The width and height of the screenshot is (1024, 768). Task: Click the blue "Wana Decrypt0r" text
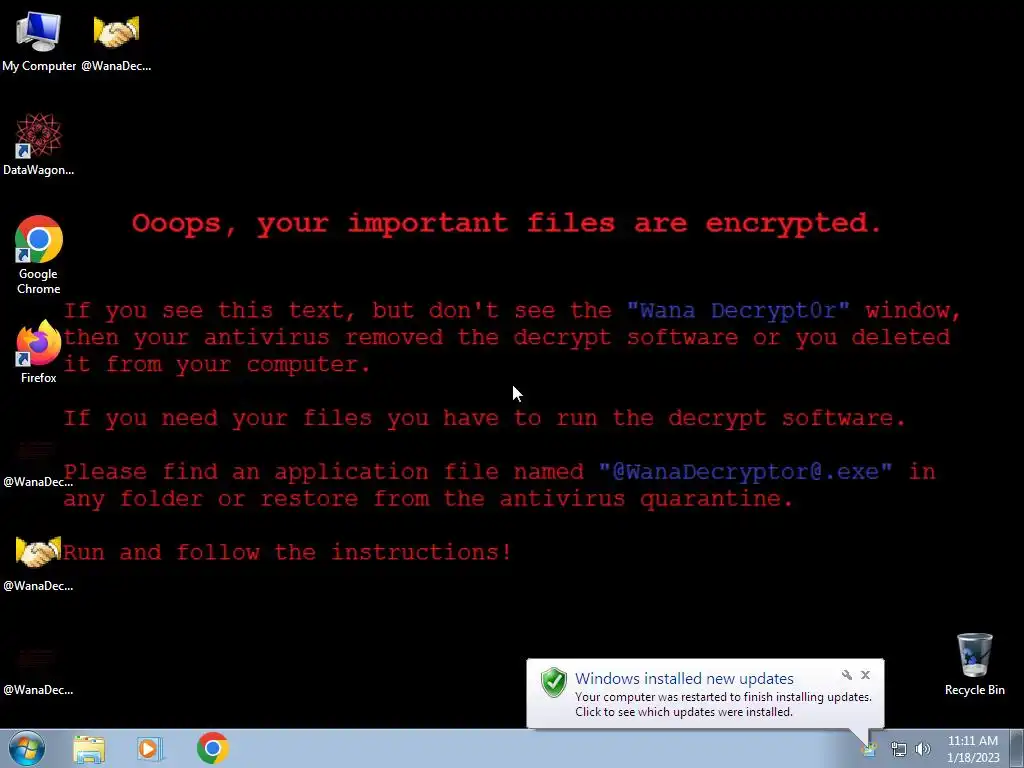tap(738, 310)
